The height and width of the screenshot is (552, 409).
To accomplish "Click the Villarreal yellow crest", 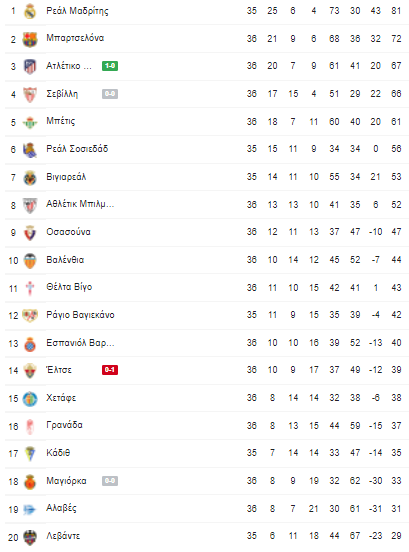I will pyautogui.click(x=30, y=177).
